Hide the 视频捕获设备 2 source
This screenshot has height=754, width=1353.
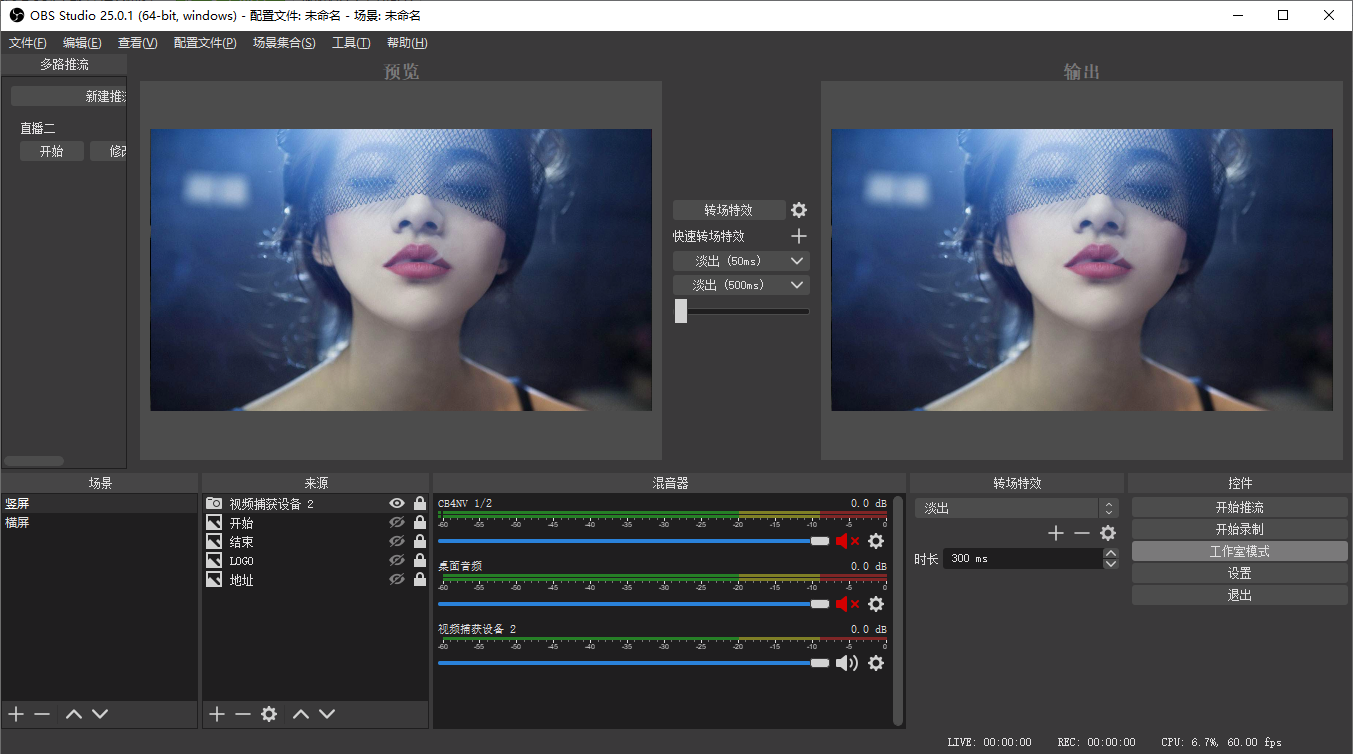[x=397, y=504]
